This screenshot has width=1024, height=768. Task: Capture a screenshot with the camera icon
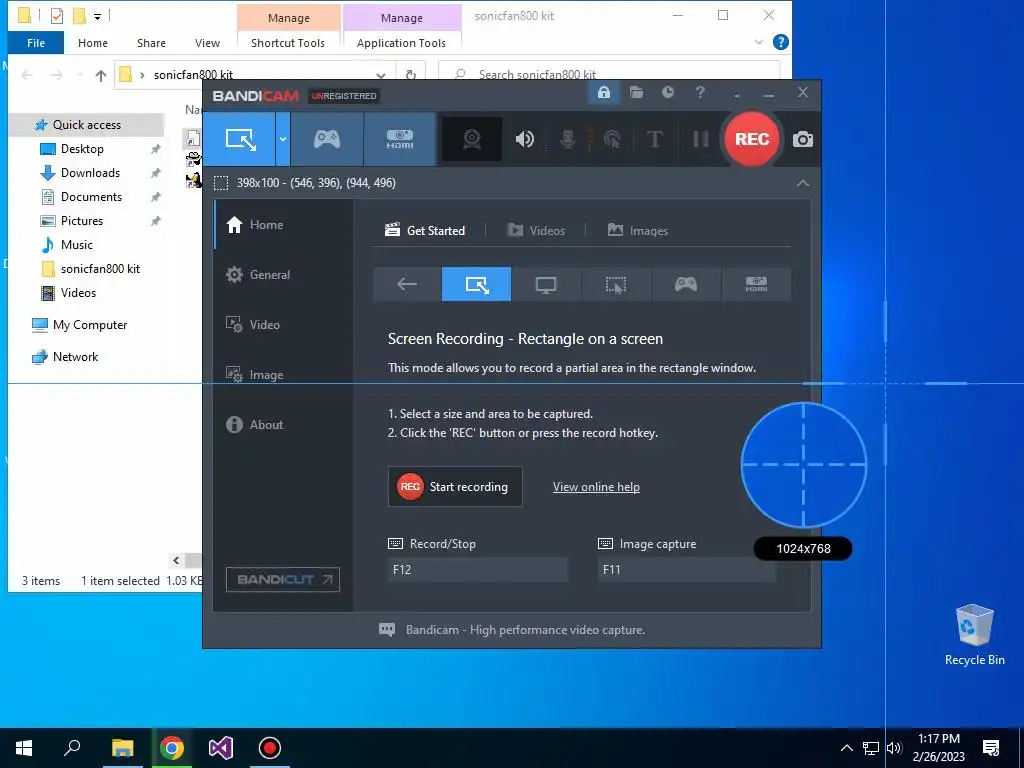pyautogui.click(x=803, y=139)
